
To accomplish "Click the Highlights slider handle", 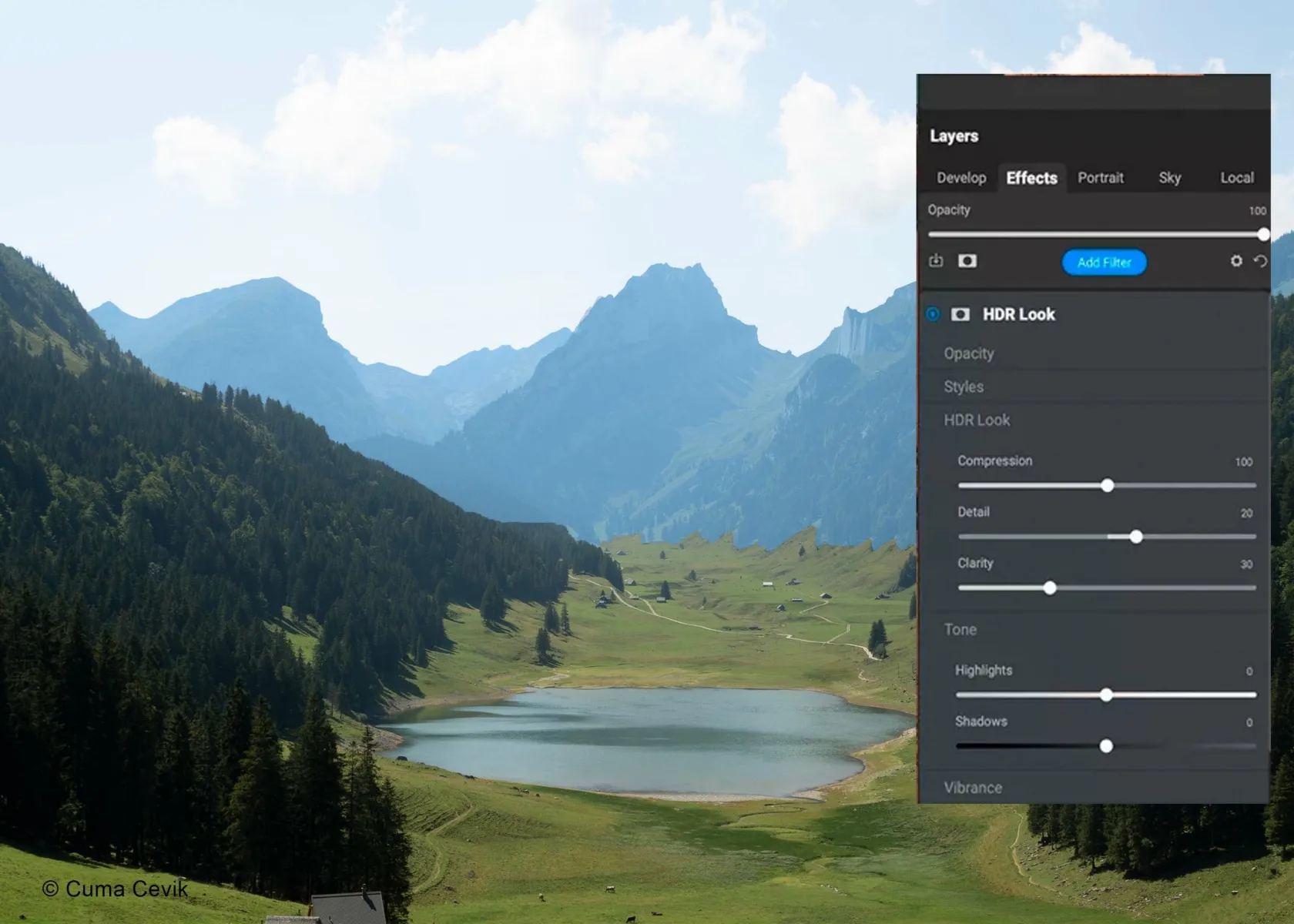I will click(x=1106, y=695).
